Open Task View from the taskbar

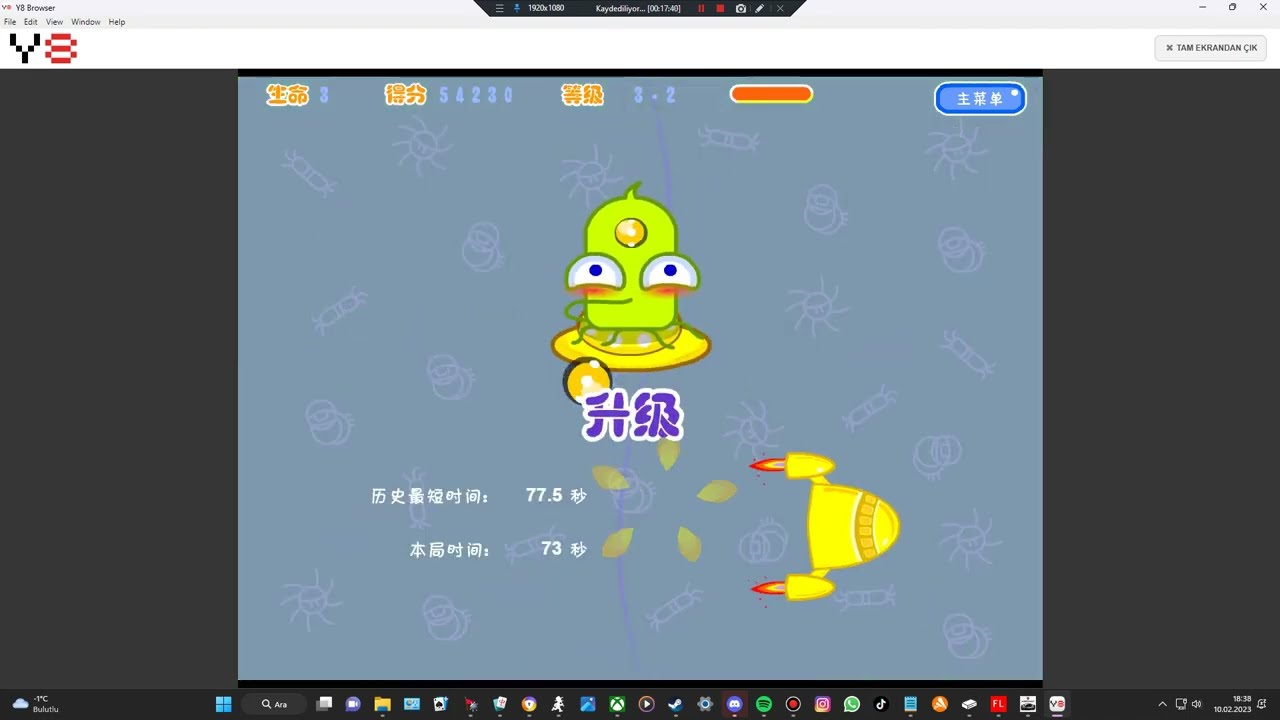pyautogui.click(x=324, y=704)
